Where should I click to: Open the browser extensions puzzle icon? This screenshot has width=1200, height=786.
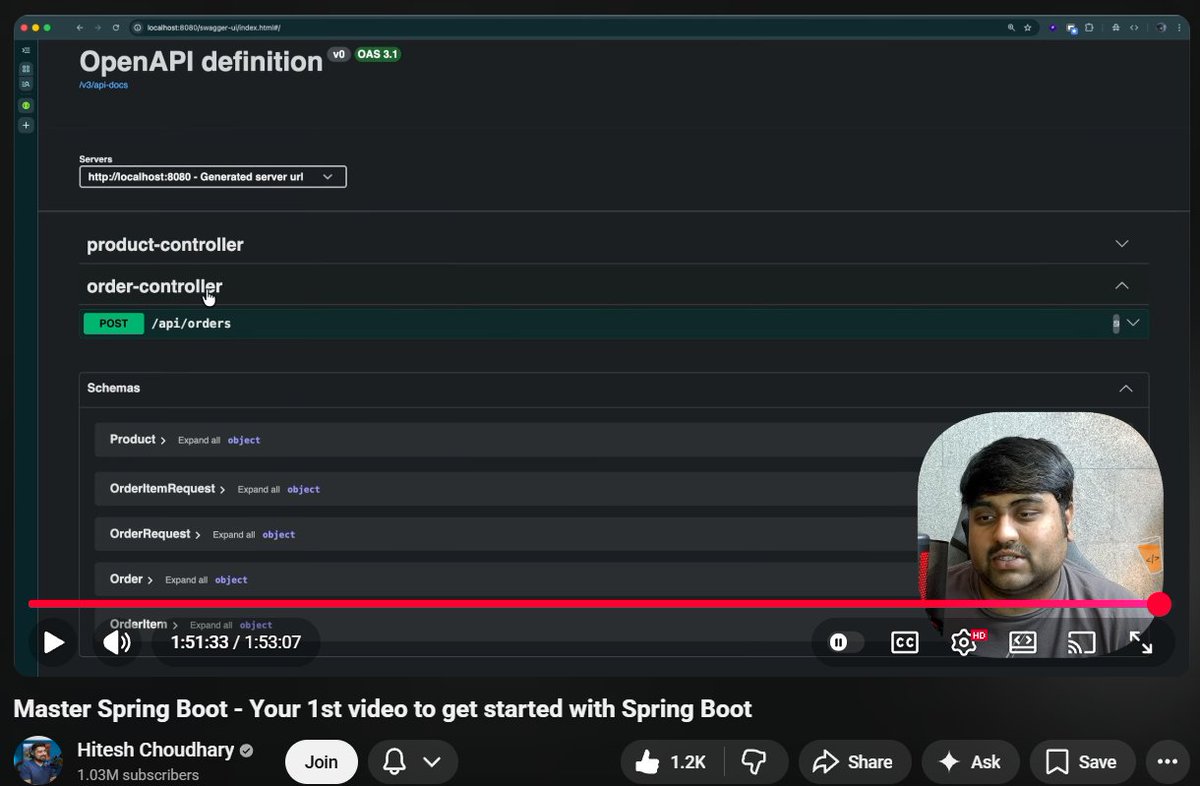pyautogui.click(x=1089, y=28)
